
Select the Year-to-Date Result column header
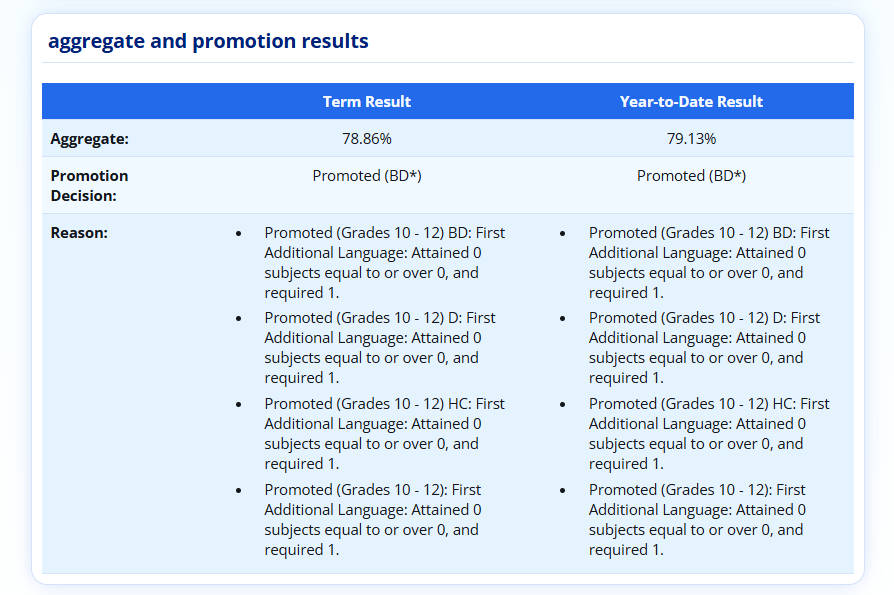tap(691, 101)
